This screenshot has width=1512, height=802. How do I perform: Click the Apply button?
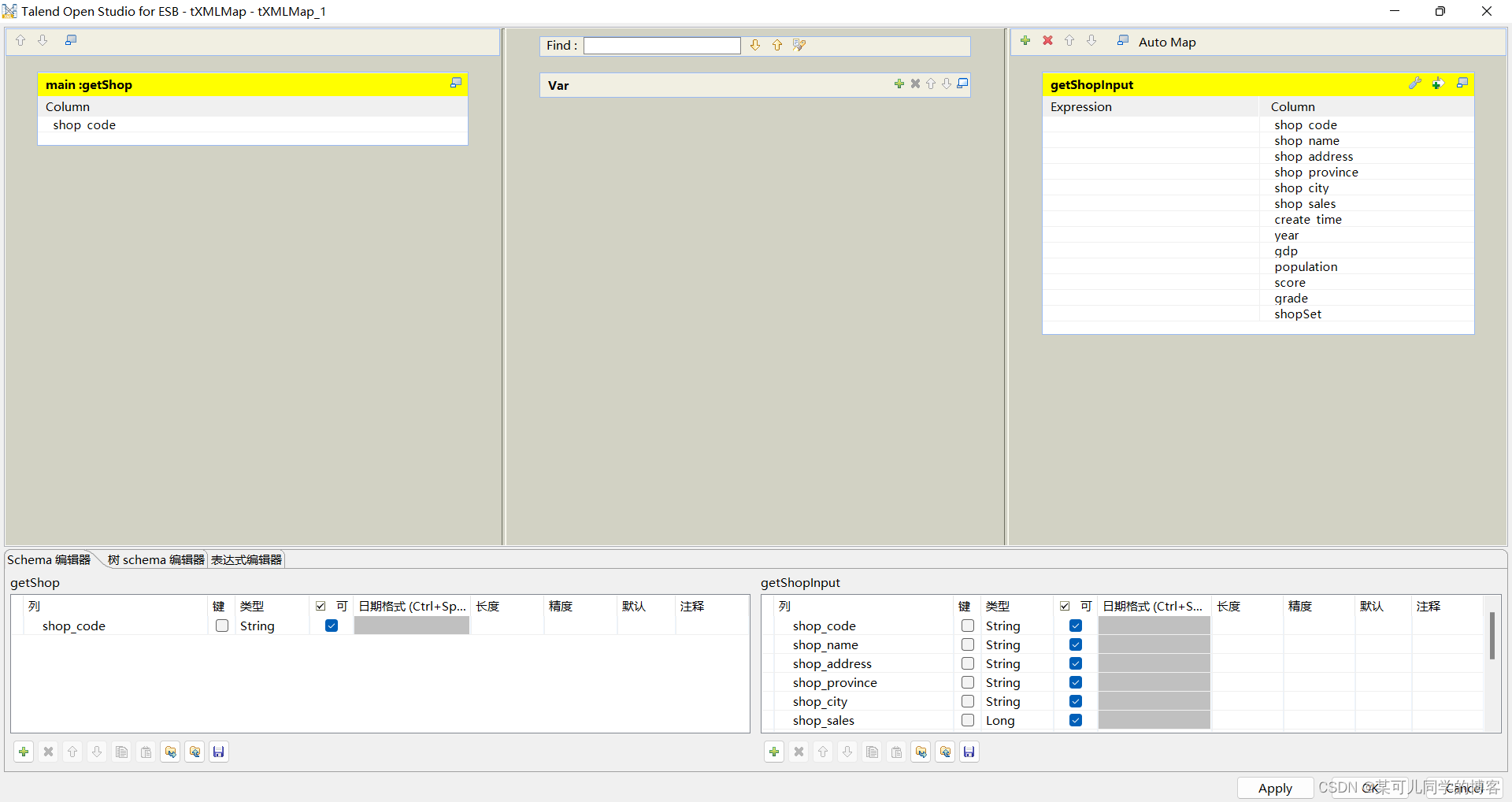[1275, 788]
